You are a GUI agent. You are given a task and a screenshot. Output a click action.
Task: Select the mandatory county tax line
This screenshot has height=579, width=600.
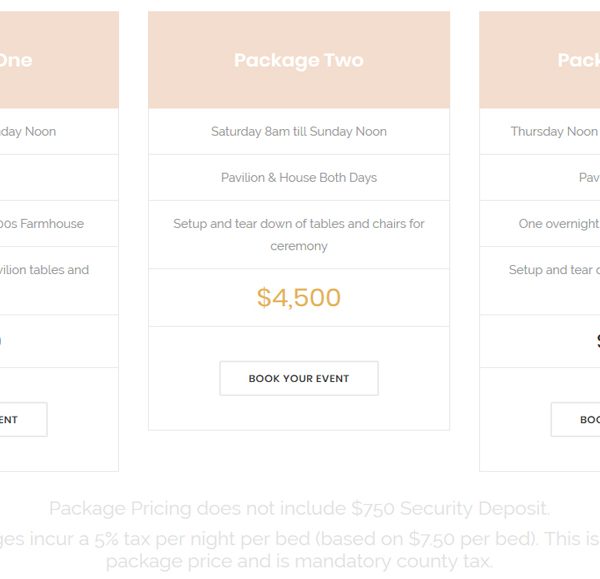(x=300, y=561)
